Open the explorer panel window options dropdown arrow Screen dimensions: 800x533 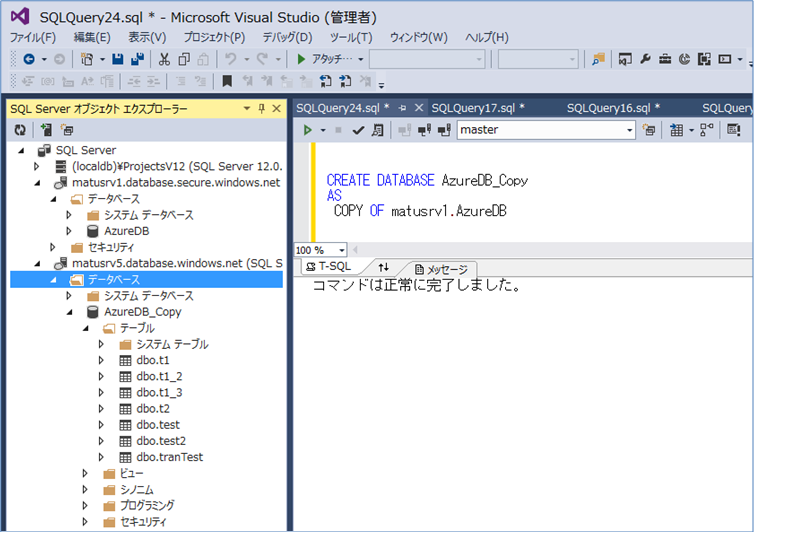pyautogui.click(x=247, y=108)
